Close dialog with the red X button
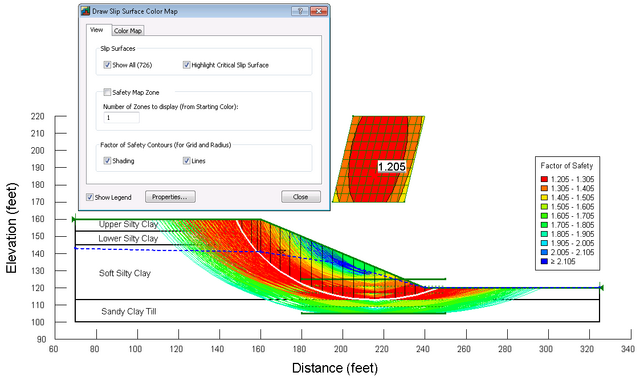The width and height of the screenshot is (640, 380). click(319, 11)
